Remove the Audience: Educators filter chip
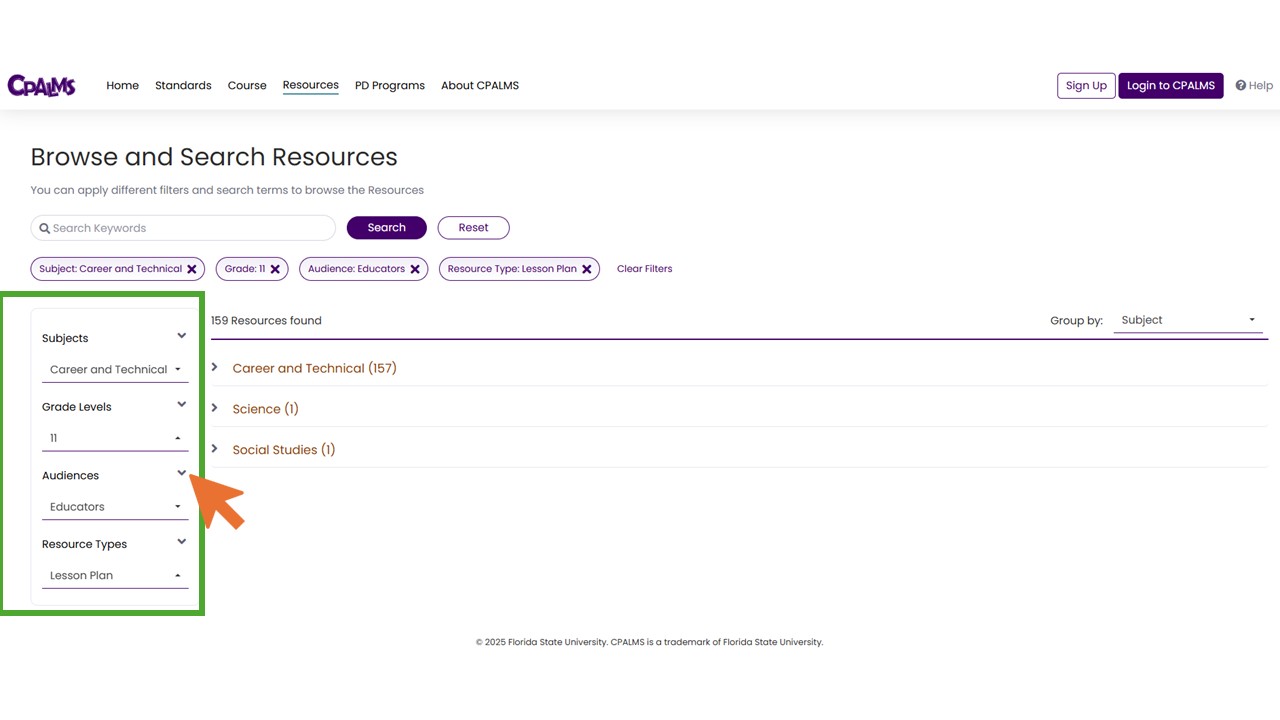The width and height of the screenshot is (1280, 720). click(414, 268)
